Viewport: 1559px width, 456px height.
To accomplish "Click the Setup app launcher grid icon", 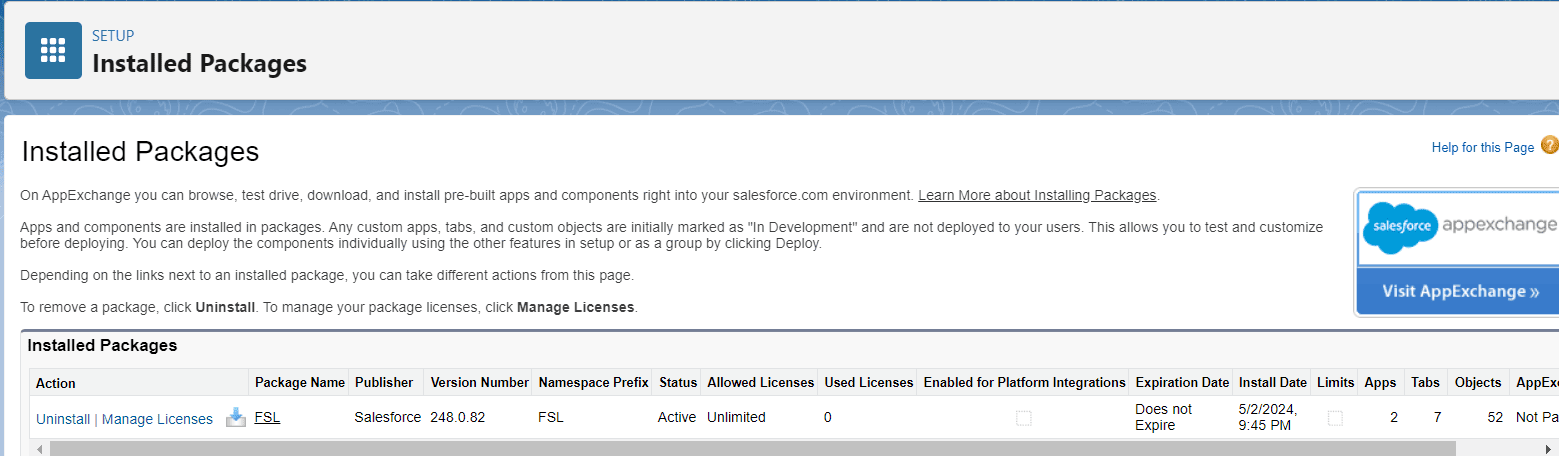I will click(53, 50).
